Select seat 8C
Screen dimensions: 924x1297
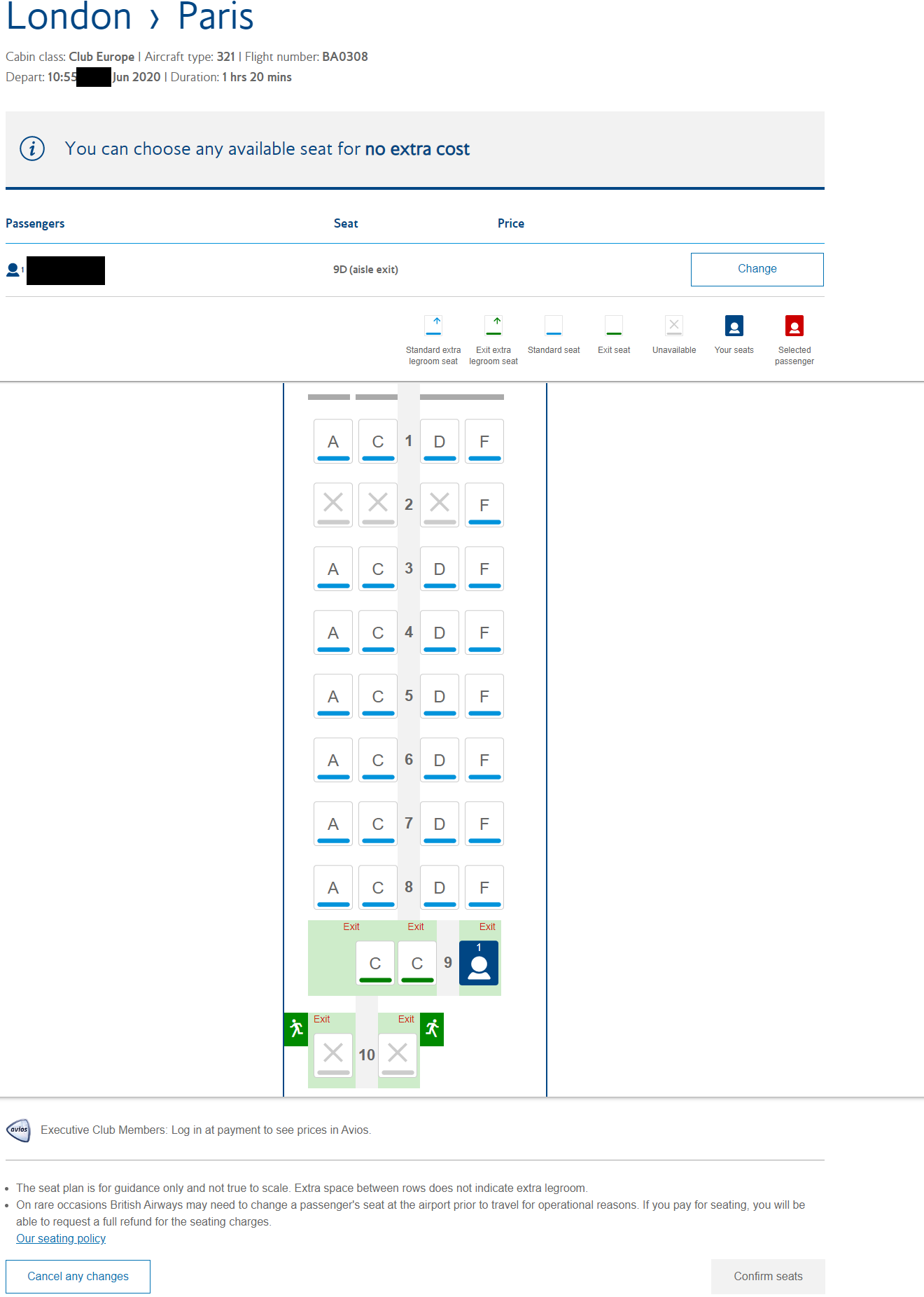pyautogui.click(x=378, y=887)
